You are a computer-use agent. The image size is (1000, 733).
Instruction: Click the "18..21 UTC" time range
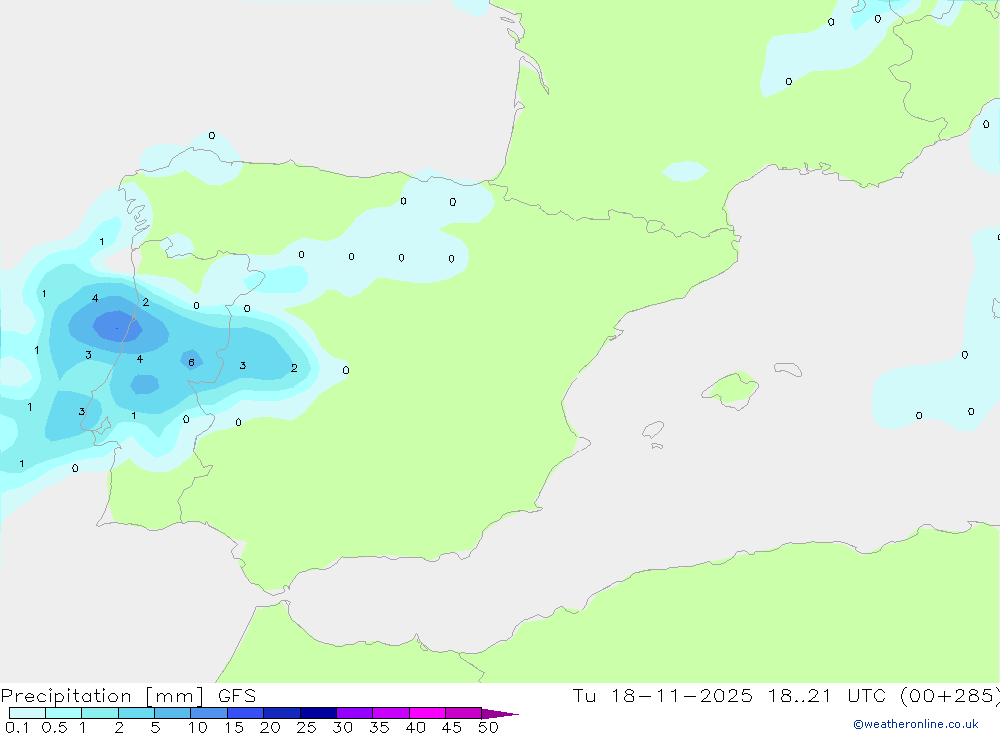(x=827, y=695)
